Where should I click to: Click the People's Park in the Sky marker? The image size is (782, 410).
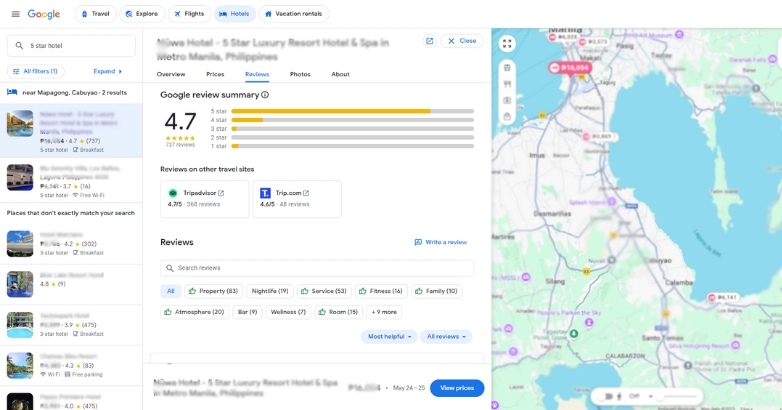(x=589, y=322)
